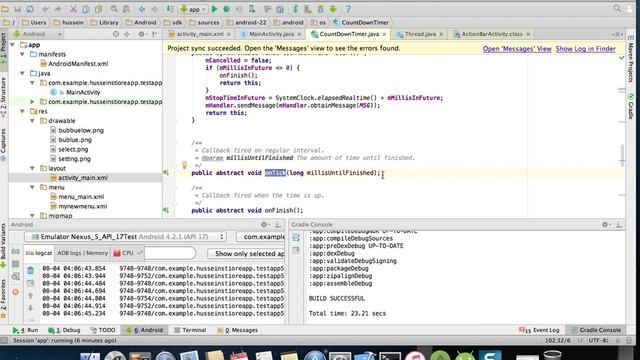The width and height of the screenshot is (640, 360).
Task: Open the app run configuration dropdown
Action: coord(193,9)
